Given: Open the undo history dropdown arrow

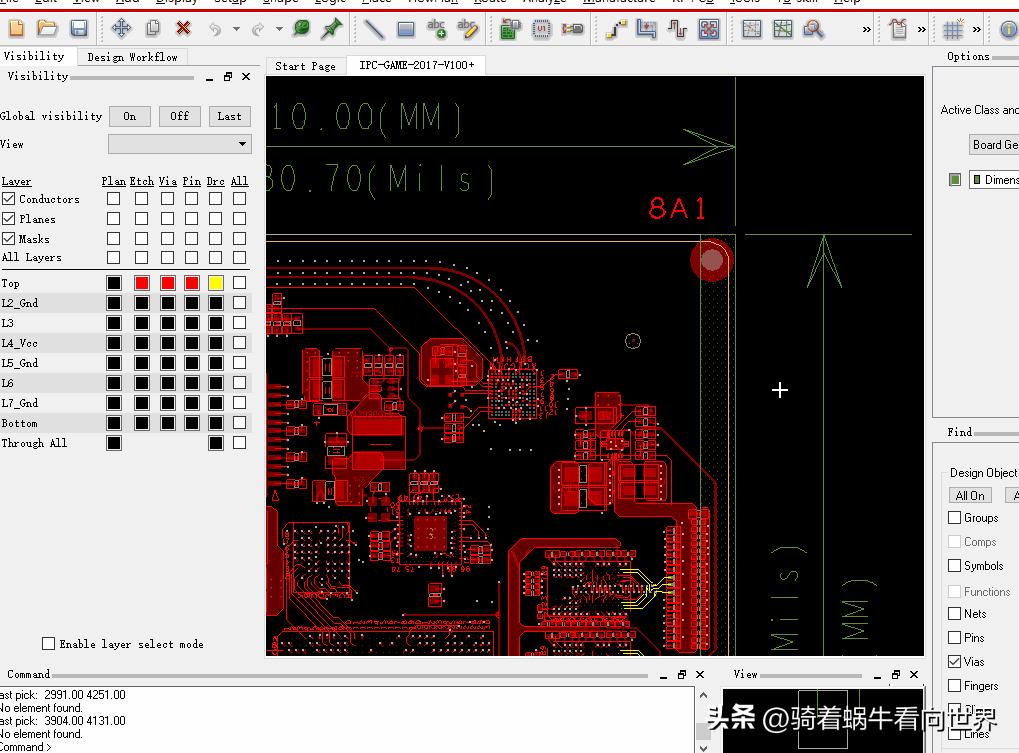Looking at the screenshot, I should tap(236, 29).
